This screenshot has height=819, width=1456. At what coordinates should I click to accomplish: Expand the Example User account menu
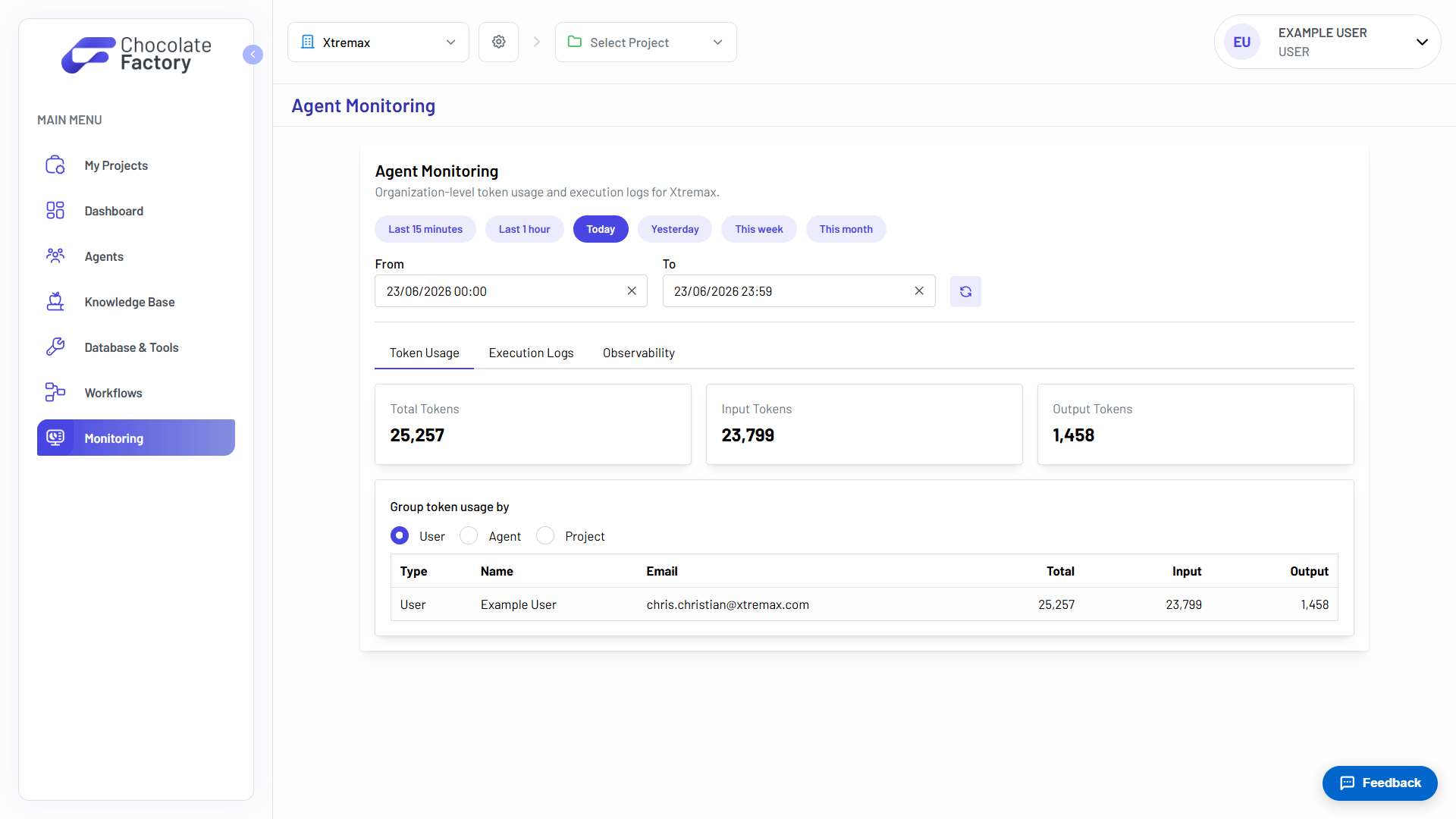pos(1328,42)
